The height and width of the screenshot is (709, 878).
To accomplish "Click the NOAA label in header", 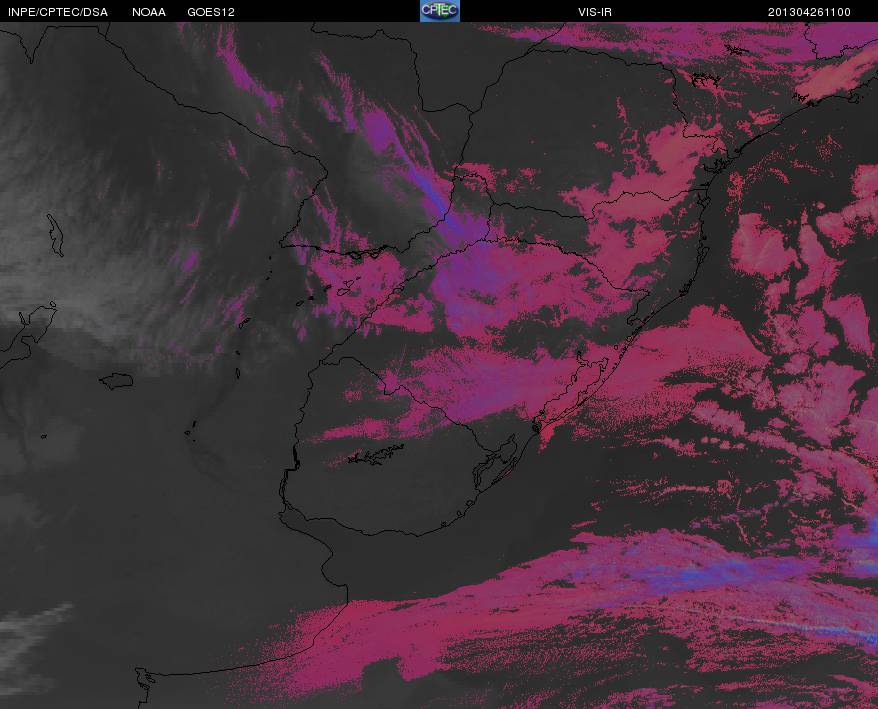I will pos(149,12).
